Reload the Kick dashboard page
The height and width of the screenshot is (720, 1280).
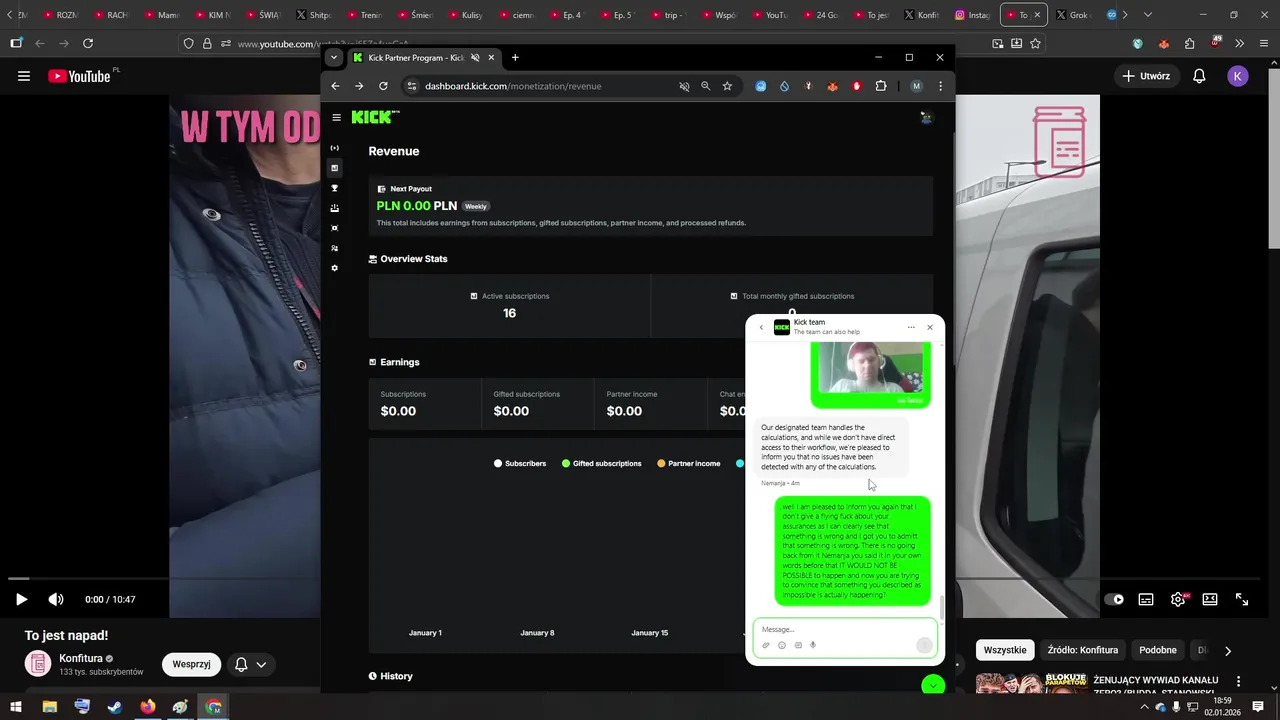click(x=383, y=86)
